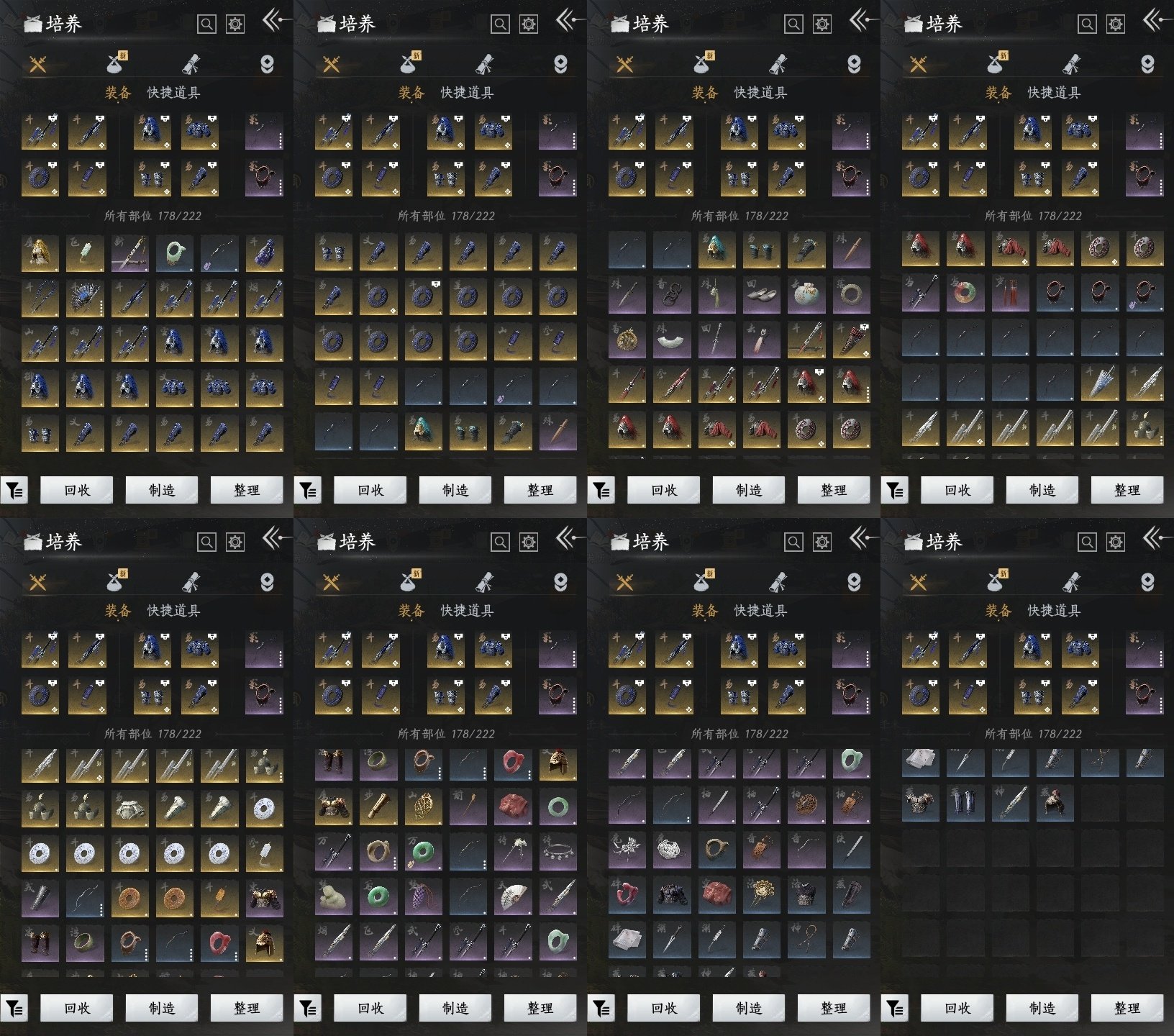The height and width of the screenshot is (1036, 1174).
Task: Click 整理 in the bottom-left panel
Action: coord(247,1008)
